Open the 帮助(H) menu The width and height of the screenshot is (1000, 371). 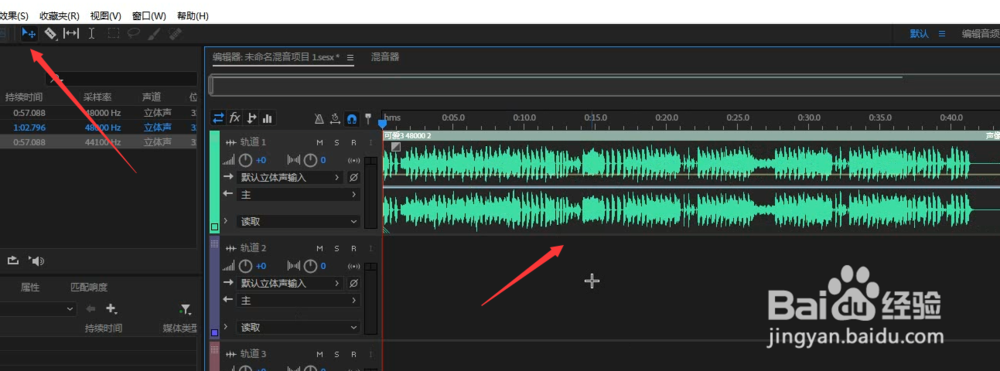coord(193,15)
